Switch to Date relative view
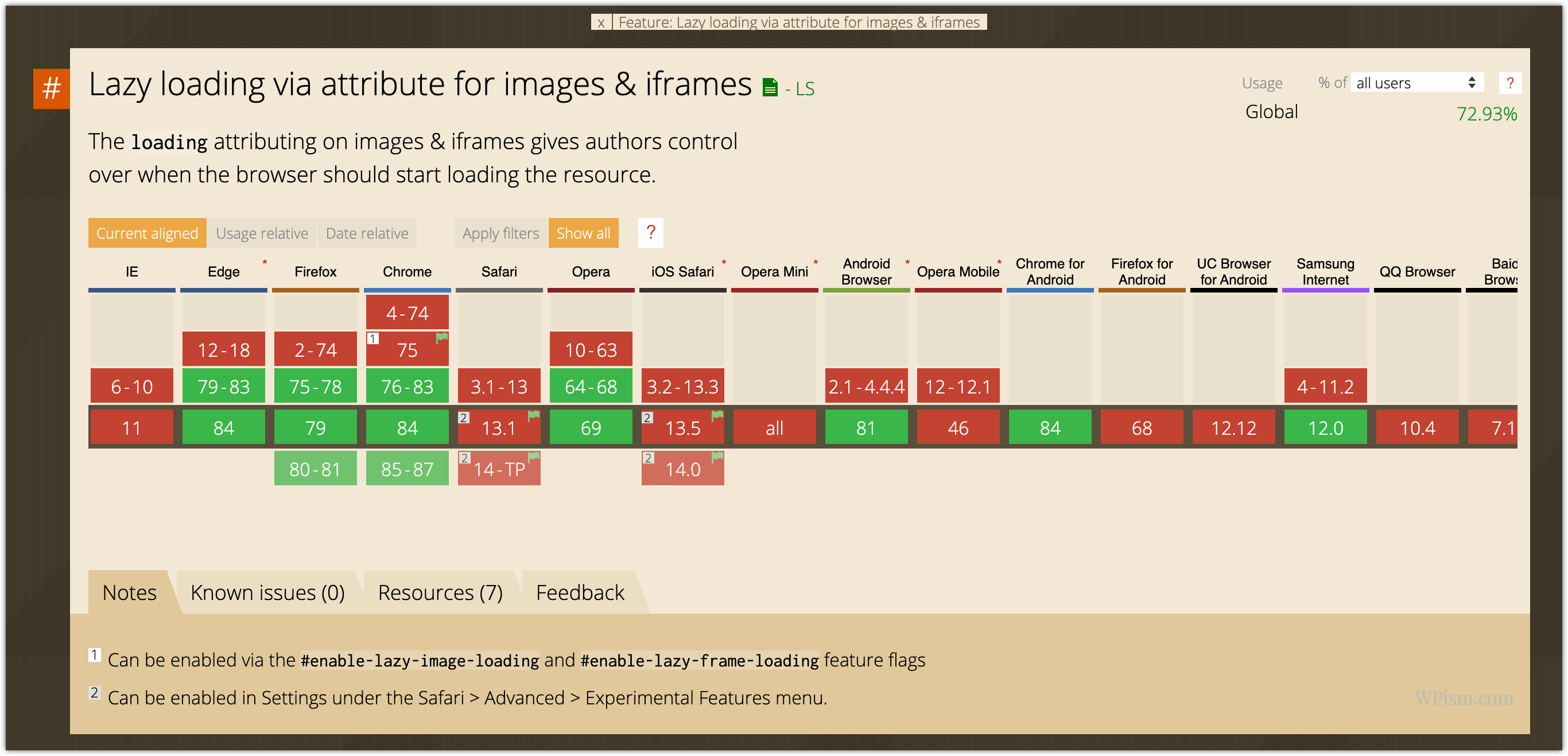The image size is (1568, 756). (x=366, y=233)
